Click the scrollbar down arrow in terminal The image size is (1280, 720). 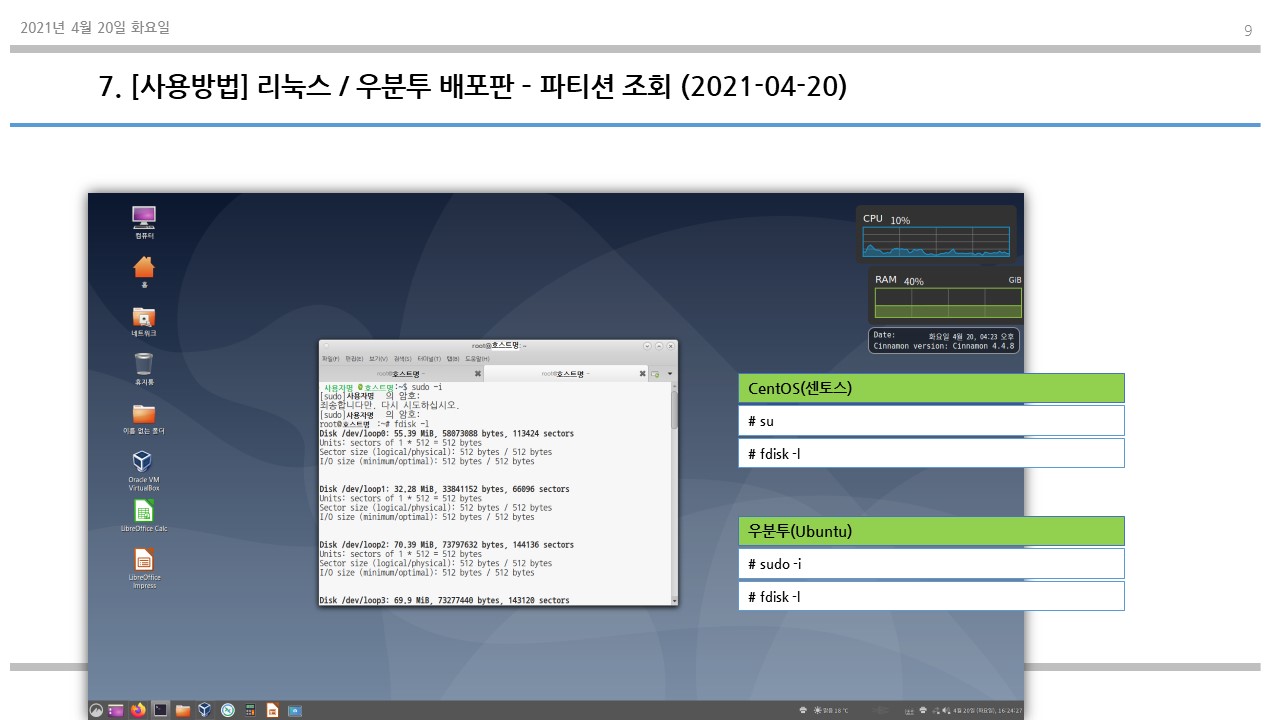click(674, 600)
